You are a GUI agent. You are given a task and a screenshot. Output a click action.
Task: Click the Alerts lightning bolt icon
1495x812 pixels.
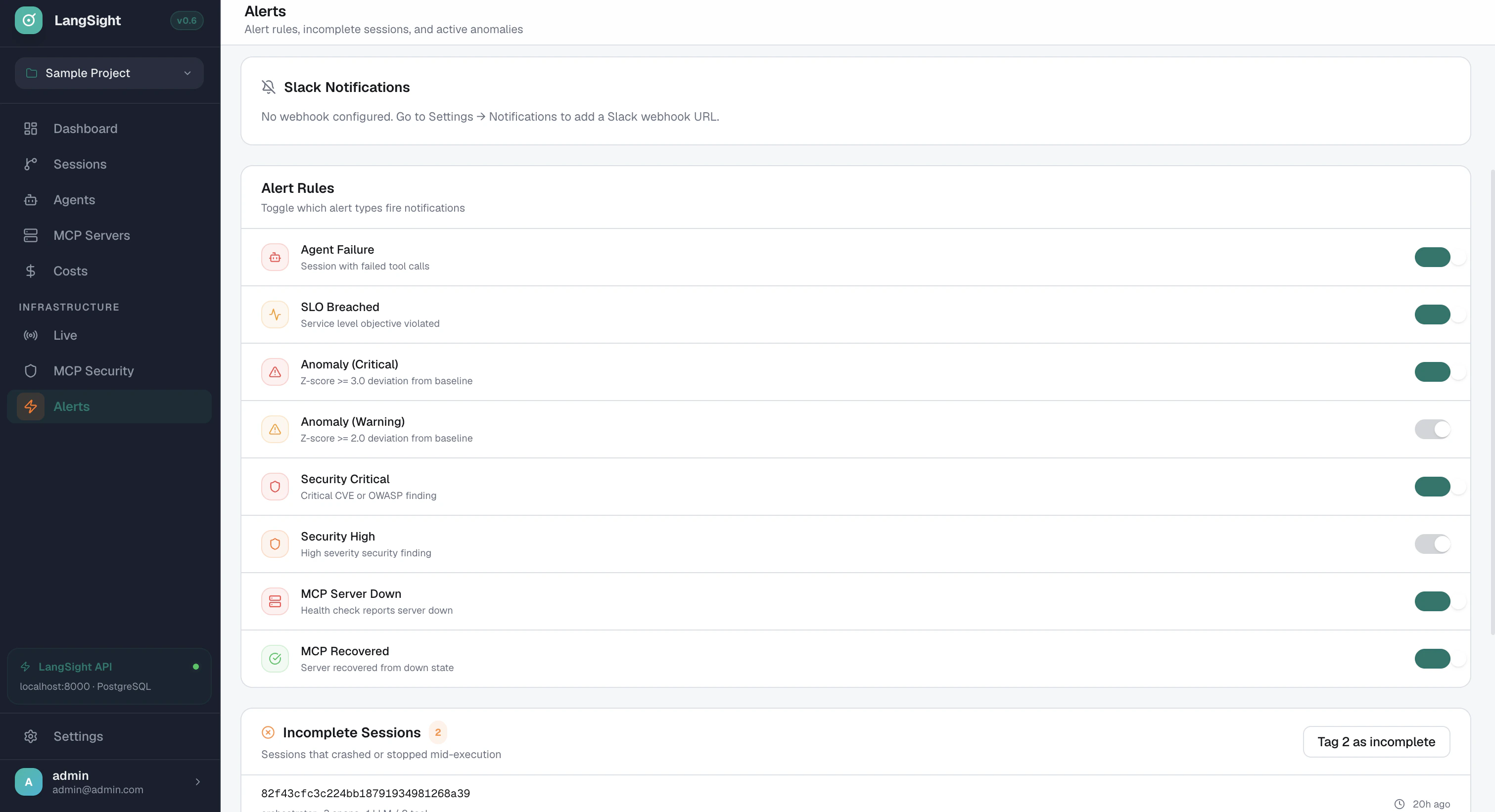coord(31,406)
